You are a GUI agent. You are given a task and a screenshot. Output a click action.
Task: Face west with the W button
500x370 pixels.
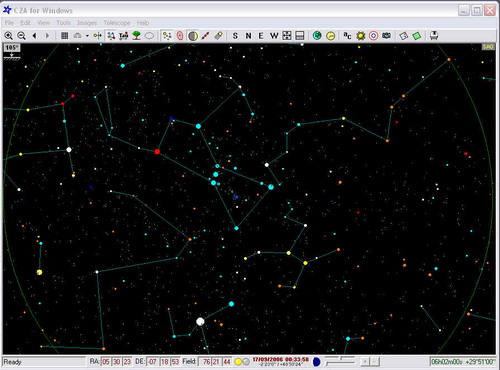pyautogui.click(x=274, y=36)
